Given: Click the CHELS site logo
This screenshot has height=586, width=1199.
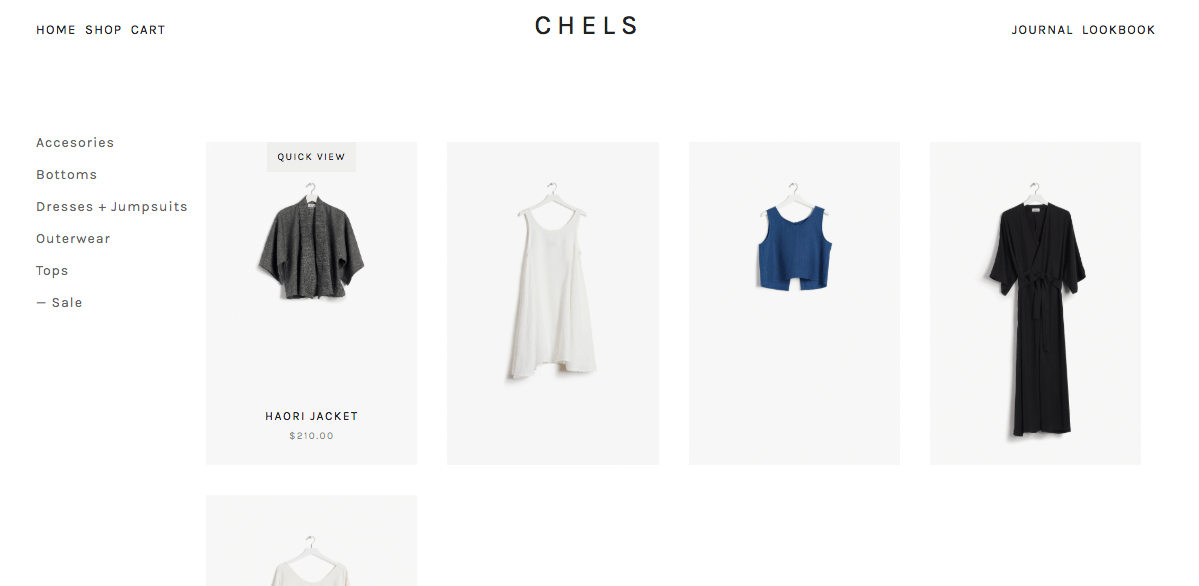Looking at the screenshot, I should click(586, 26).
